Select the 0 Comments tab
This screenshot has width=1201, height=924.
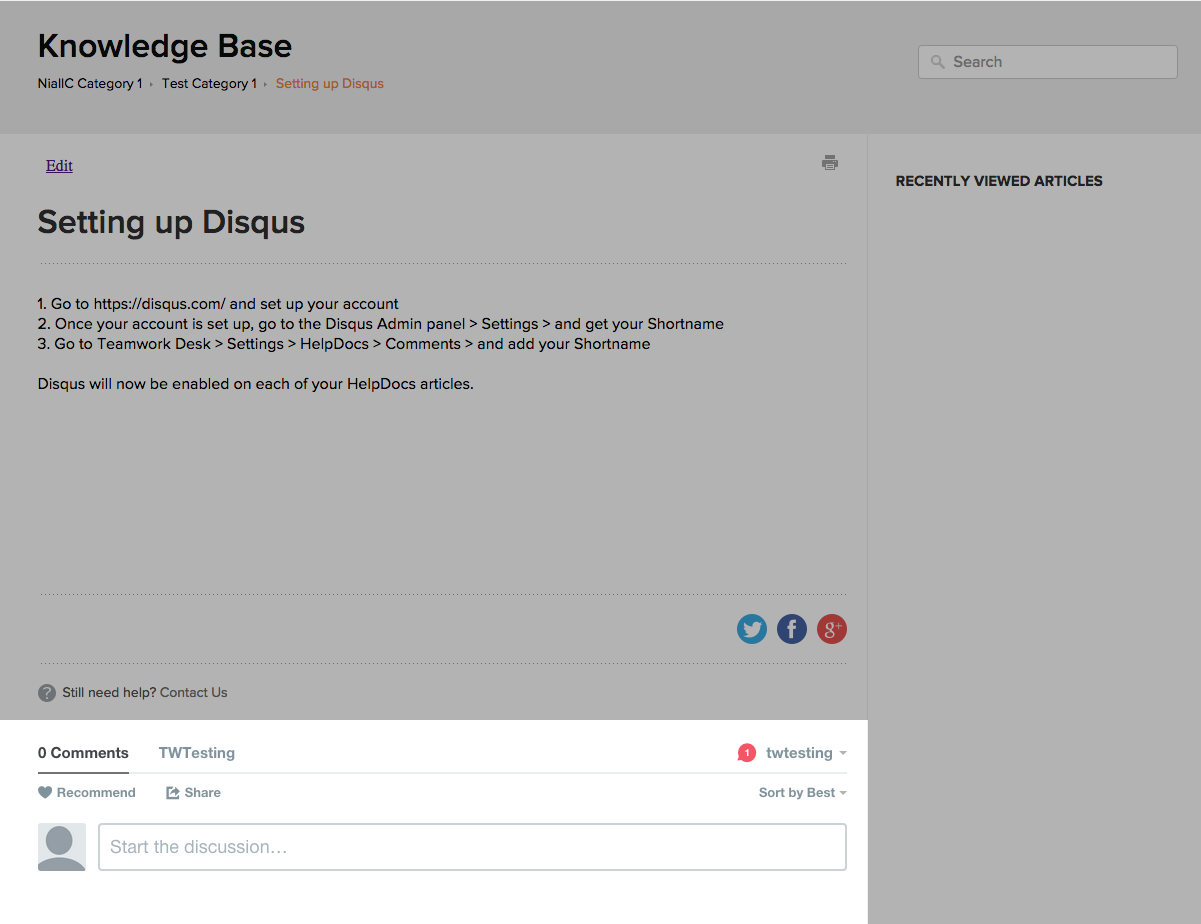point(83,753)
